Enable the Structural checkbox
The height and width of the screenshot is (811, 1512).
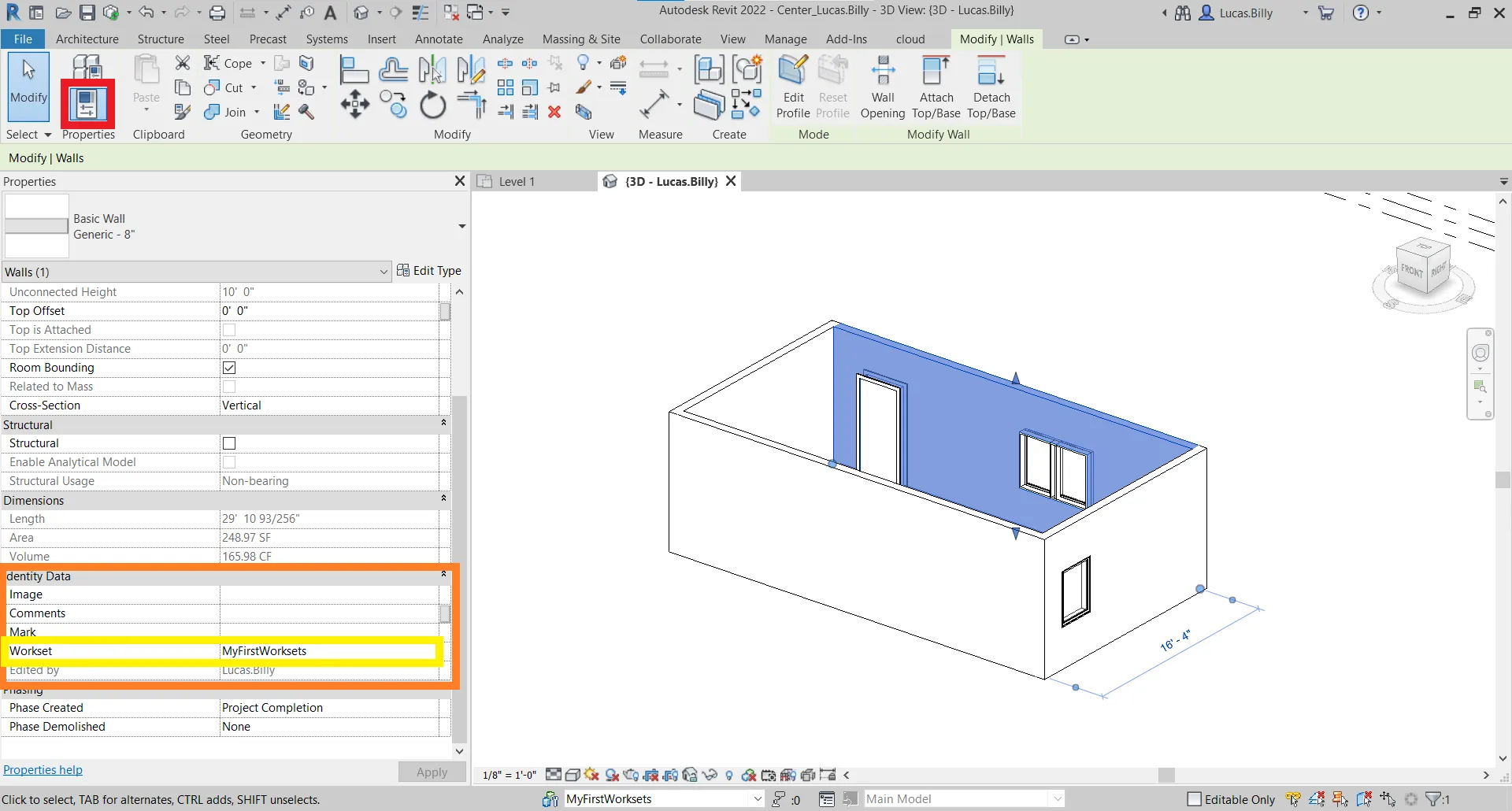[229, 443]
